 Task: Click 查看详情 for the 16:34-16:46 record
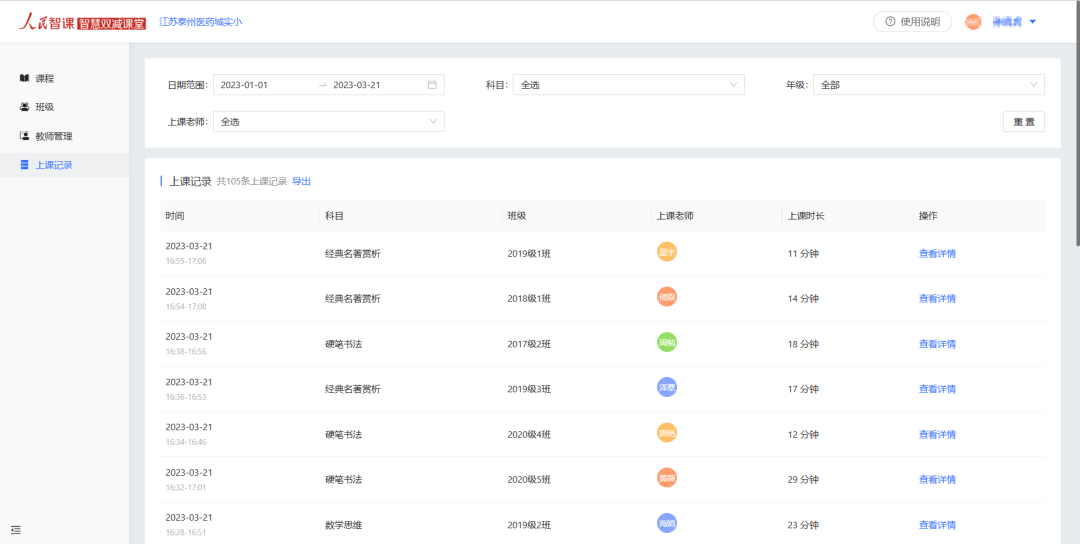(937, 435)
